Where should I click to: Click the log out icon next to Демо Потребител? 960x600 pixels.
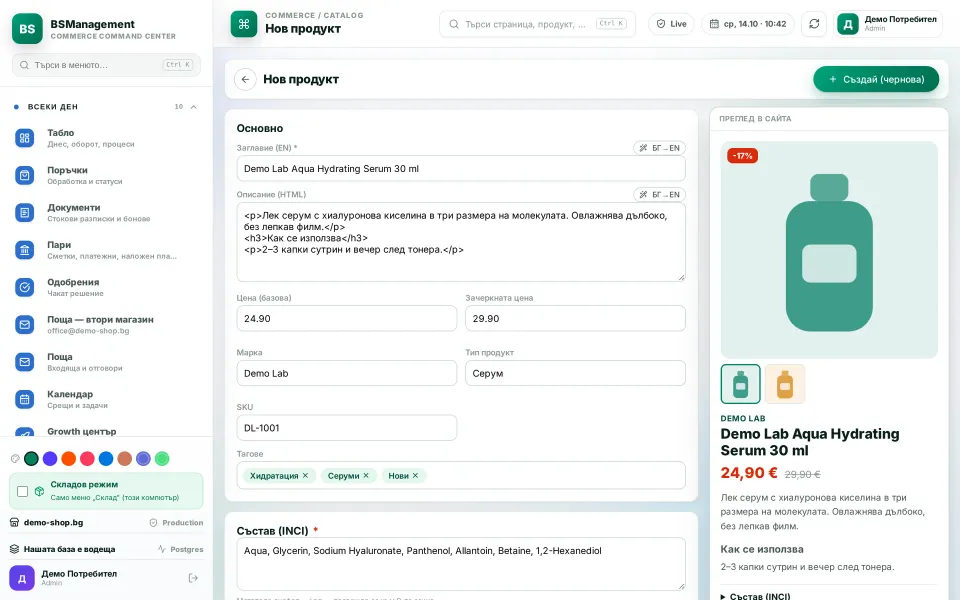tap(193, 578)
